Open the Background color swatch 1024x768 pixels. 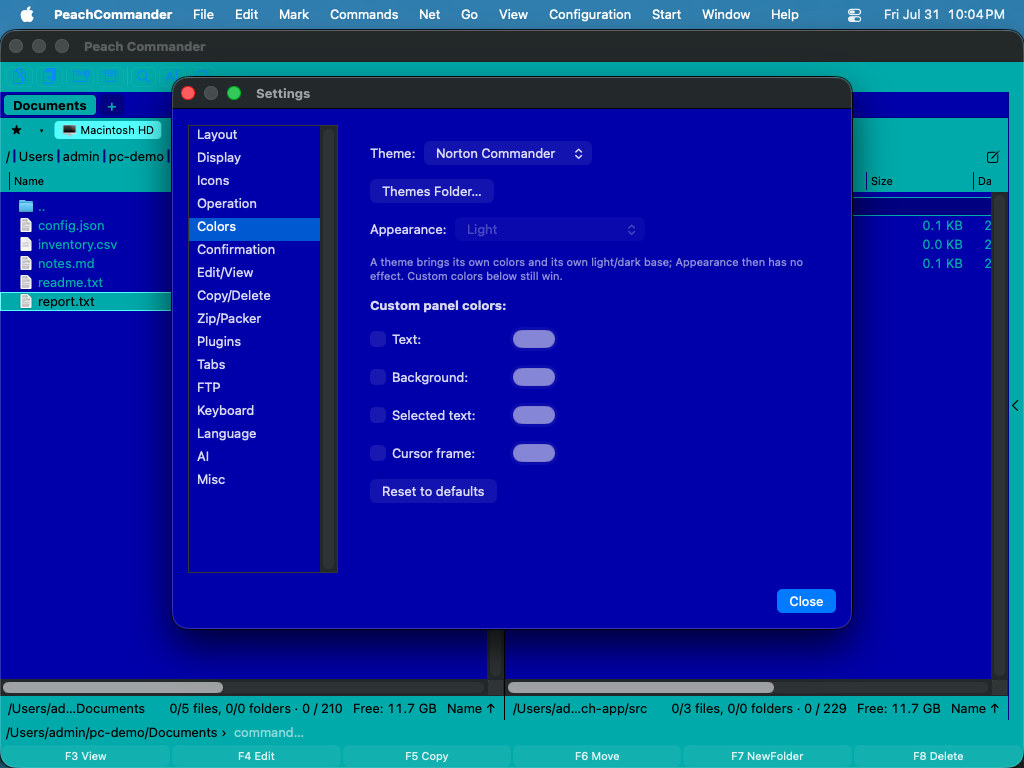coord(534,377)
